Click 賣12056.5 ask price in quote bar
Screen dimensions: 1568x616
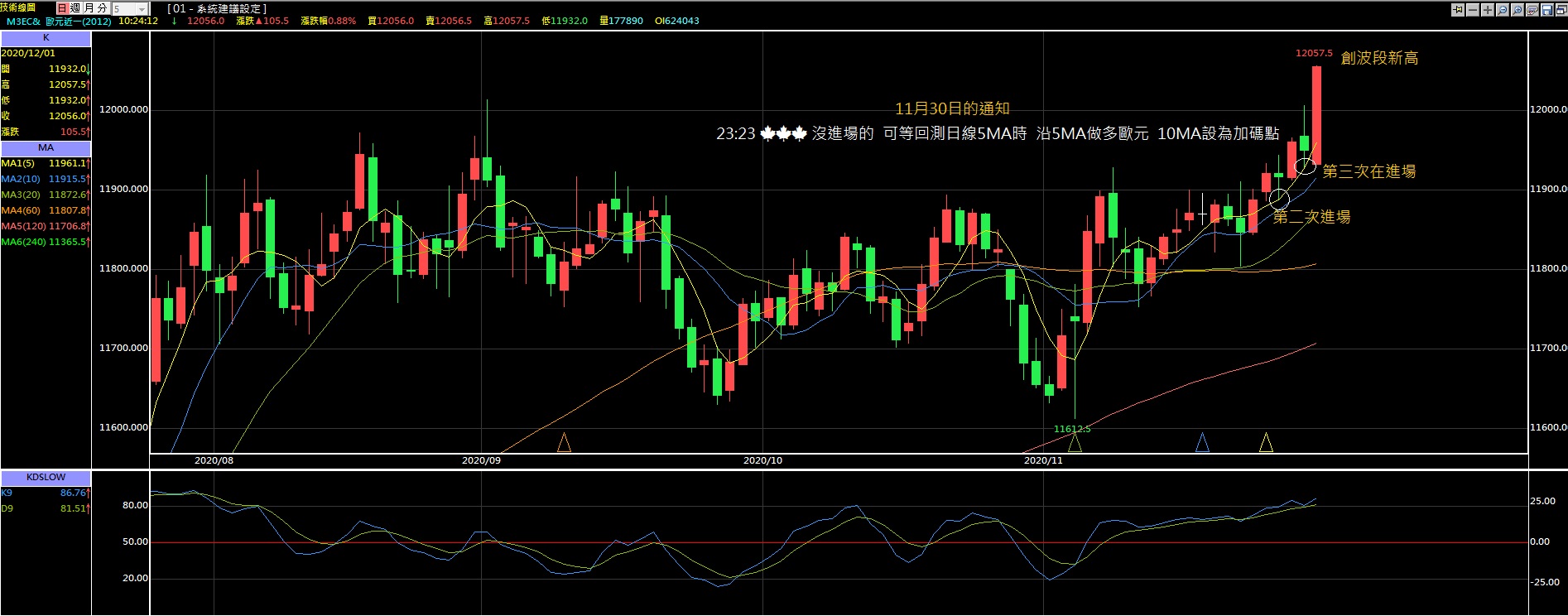[x=449, y=21]
